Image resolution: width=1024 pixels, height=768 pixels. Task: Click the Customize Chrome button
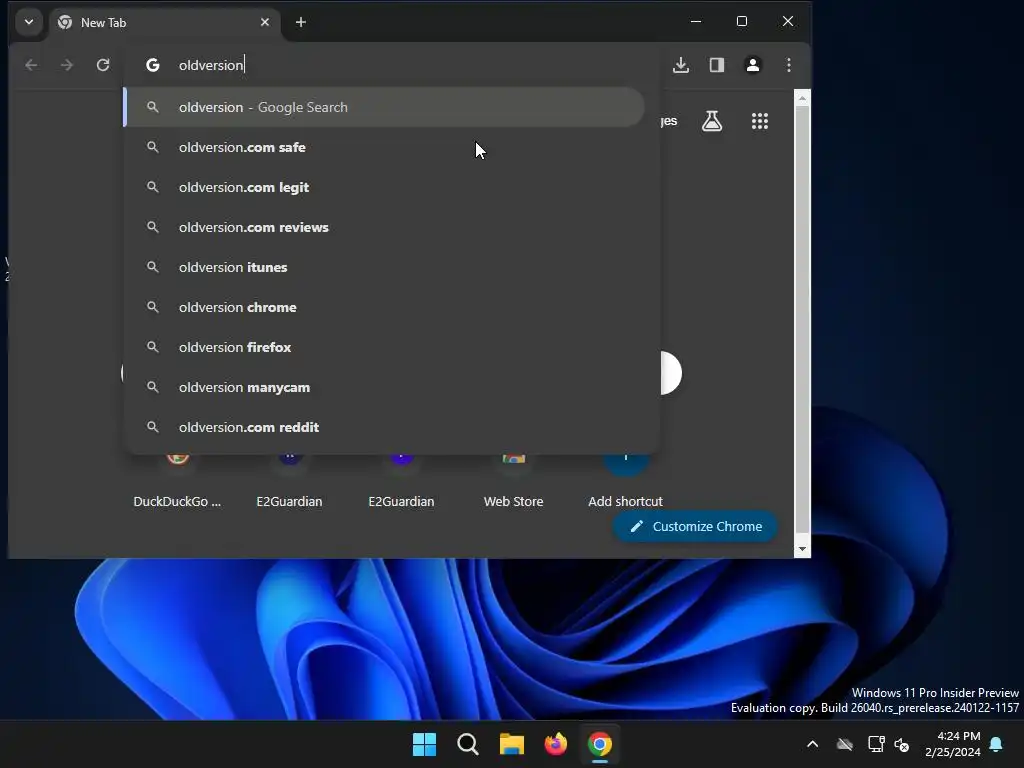pos(695,526)
